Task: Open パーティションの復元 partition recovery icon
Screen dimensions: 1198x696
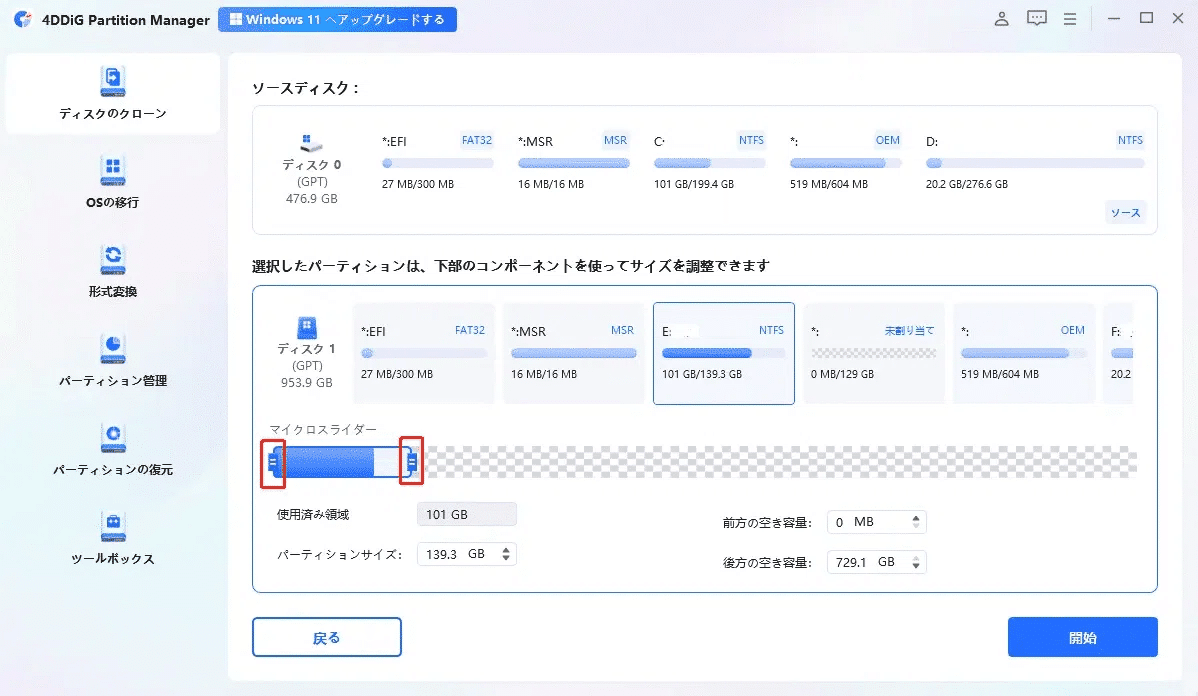Action: 112,438
